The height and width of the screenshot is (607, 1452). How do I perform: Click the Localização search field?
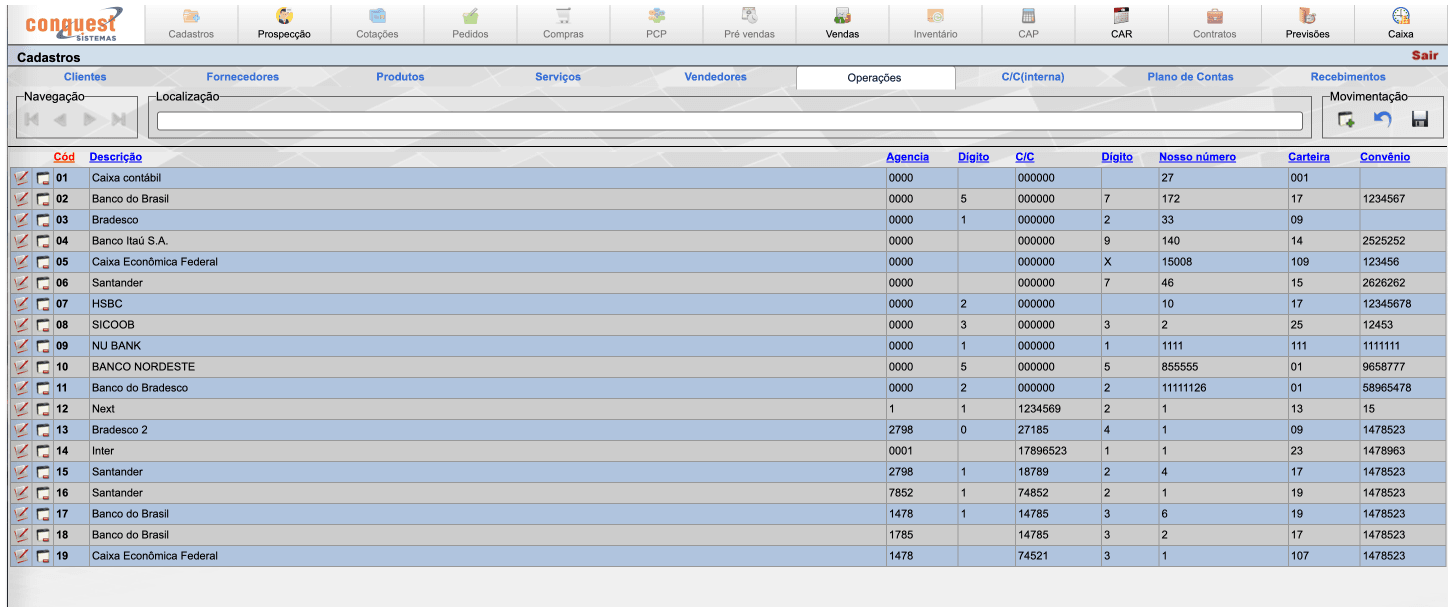point(729,121)
